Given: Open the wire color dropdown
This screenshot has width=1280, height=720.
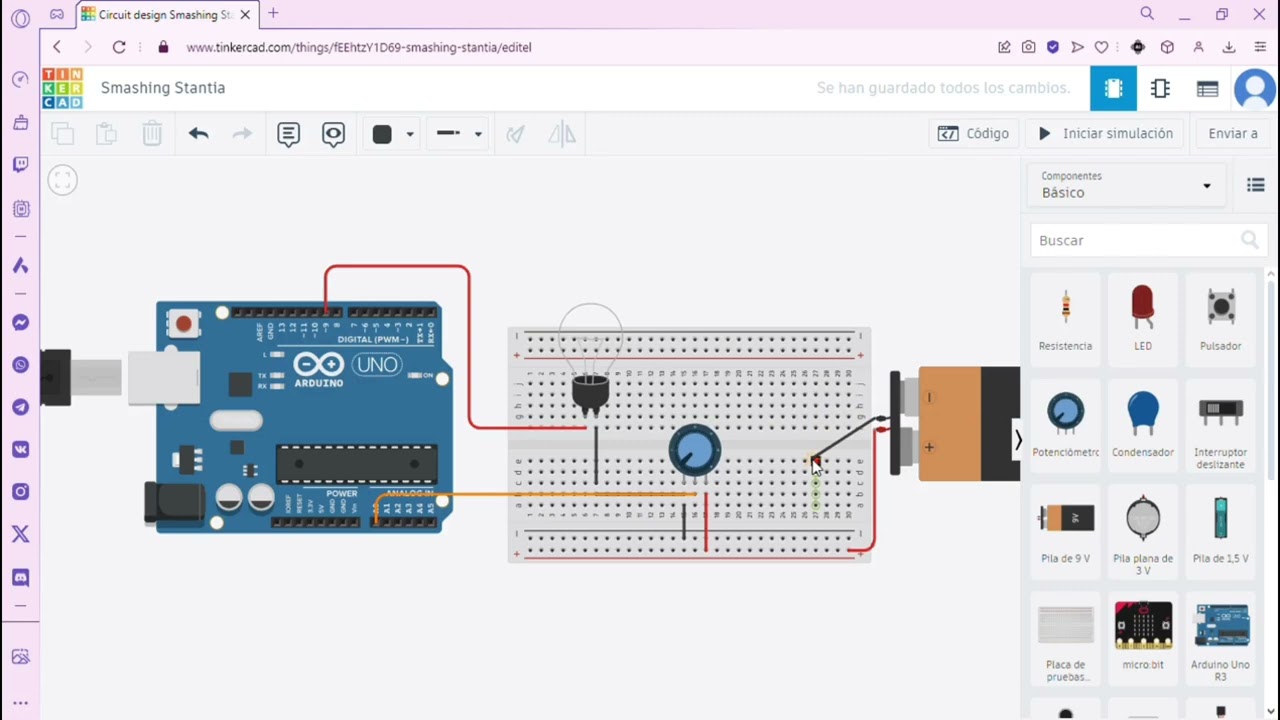Looking at the screenshot, I should click(x=393, y=134).
